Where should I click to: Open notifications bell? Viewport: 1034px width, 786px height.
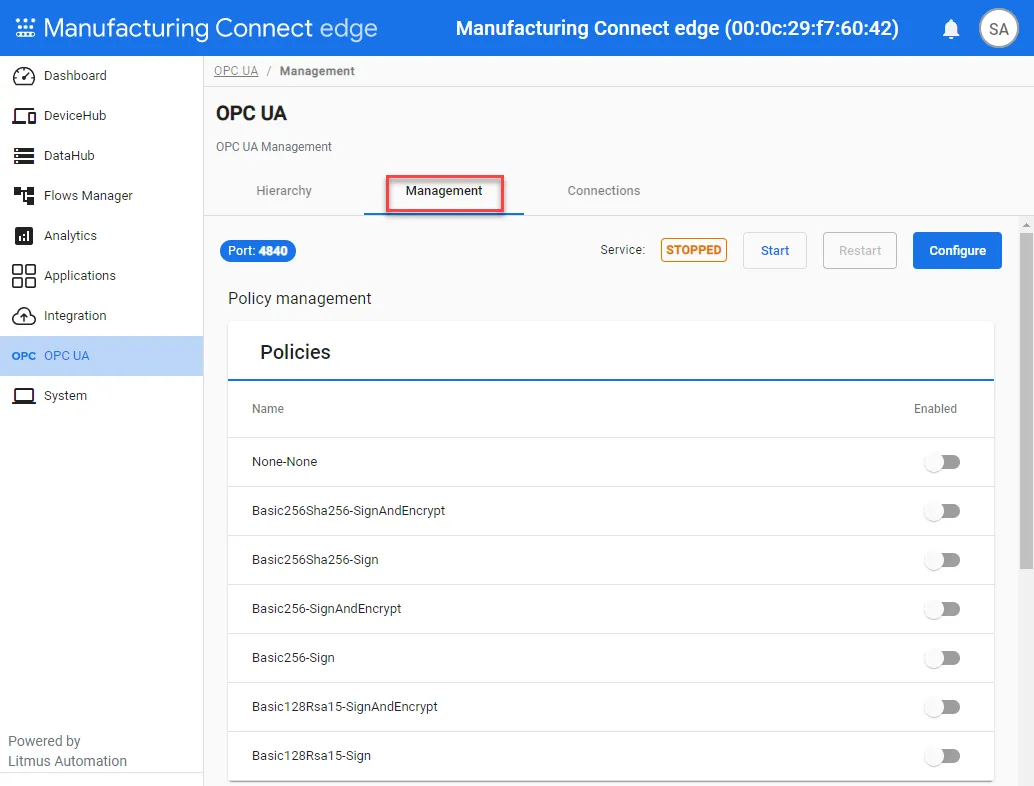tap(950, 29)
